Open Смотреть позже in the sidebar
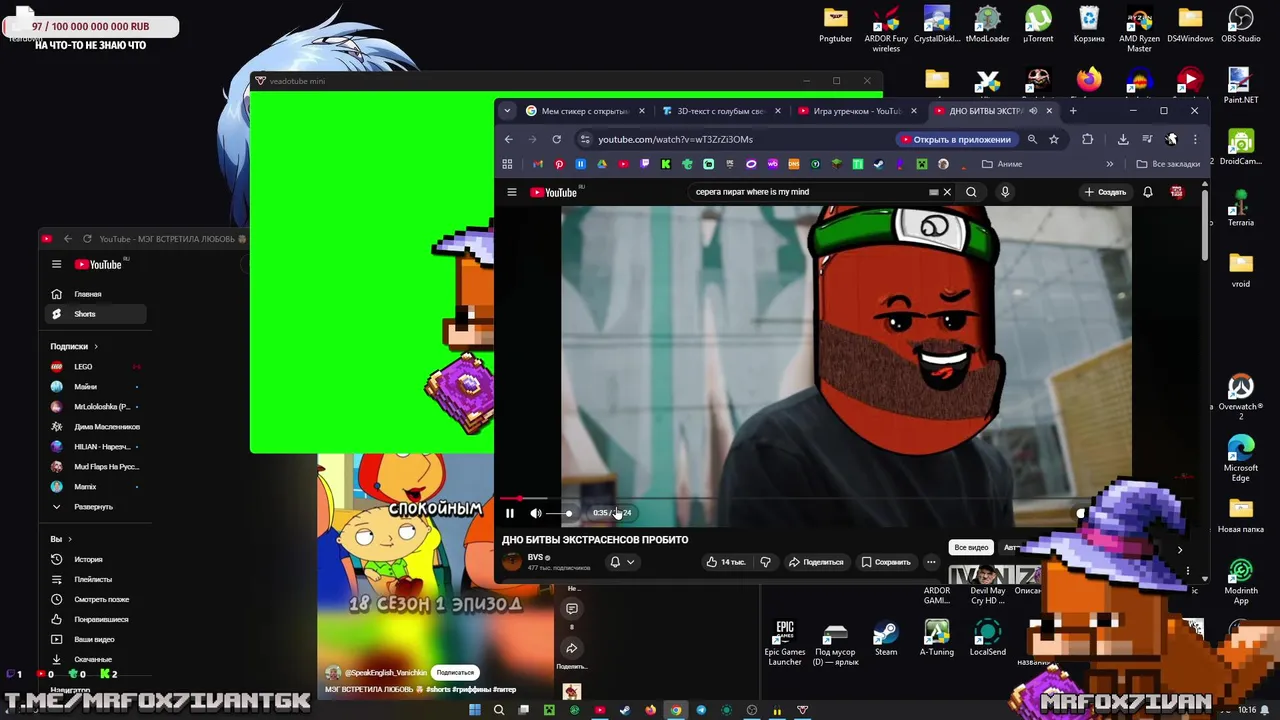This screenshot has height=720, width=1280. coord(96,599)
